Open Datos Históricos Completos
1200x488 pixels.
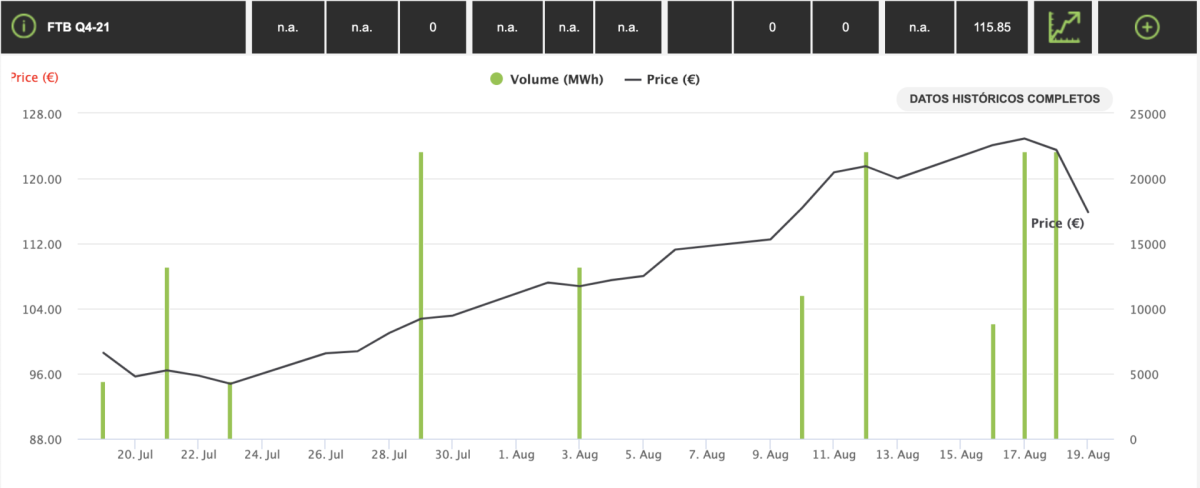coord(1004,99)
